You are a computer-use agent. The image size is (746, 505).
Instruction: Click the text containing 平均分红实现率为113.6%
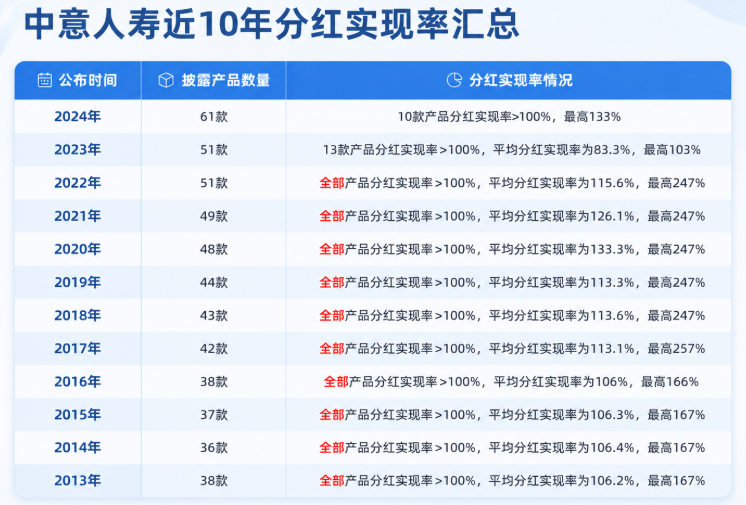[512, 315]
